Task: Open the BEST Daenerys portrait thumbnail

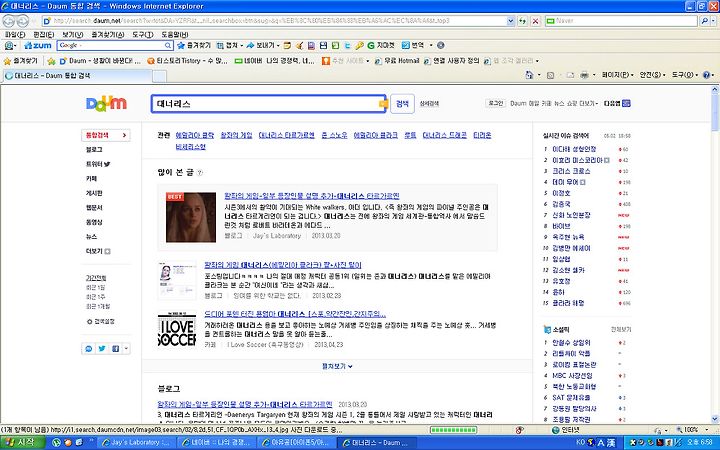Action: pyautogui.click(x=191, y=217)
